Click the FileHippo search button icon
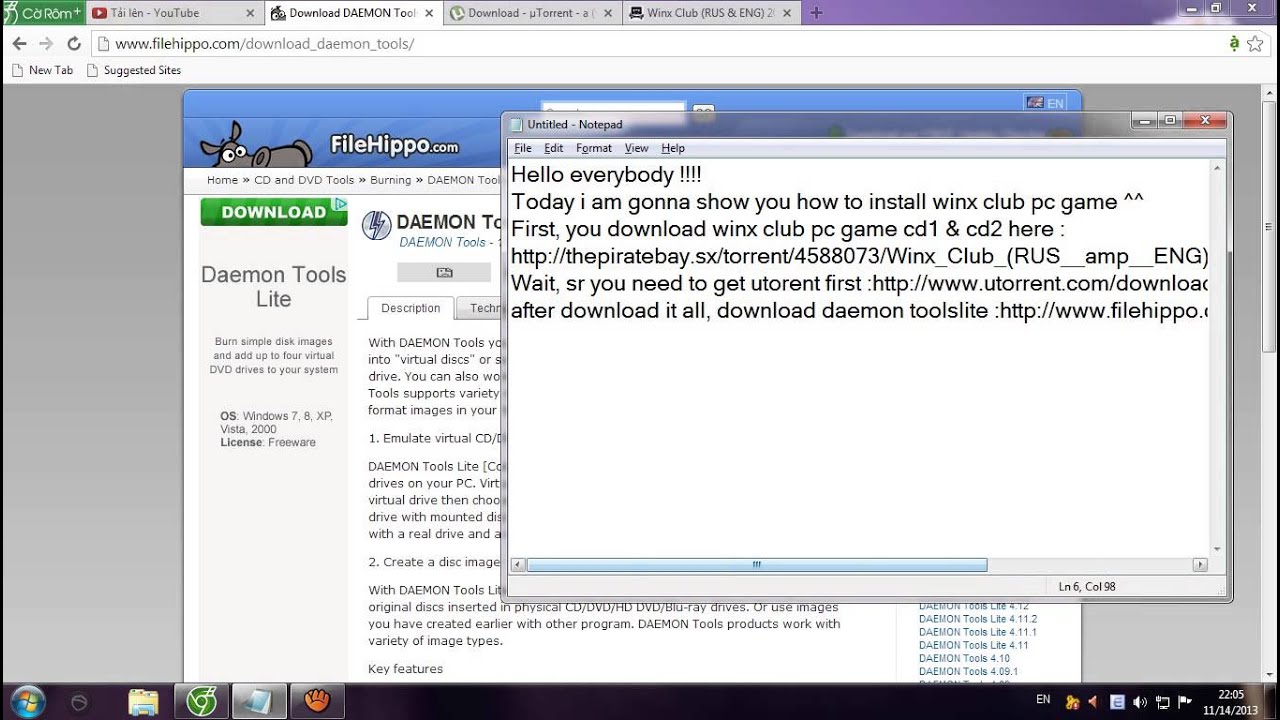 coord(703,111)
